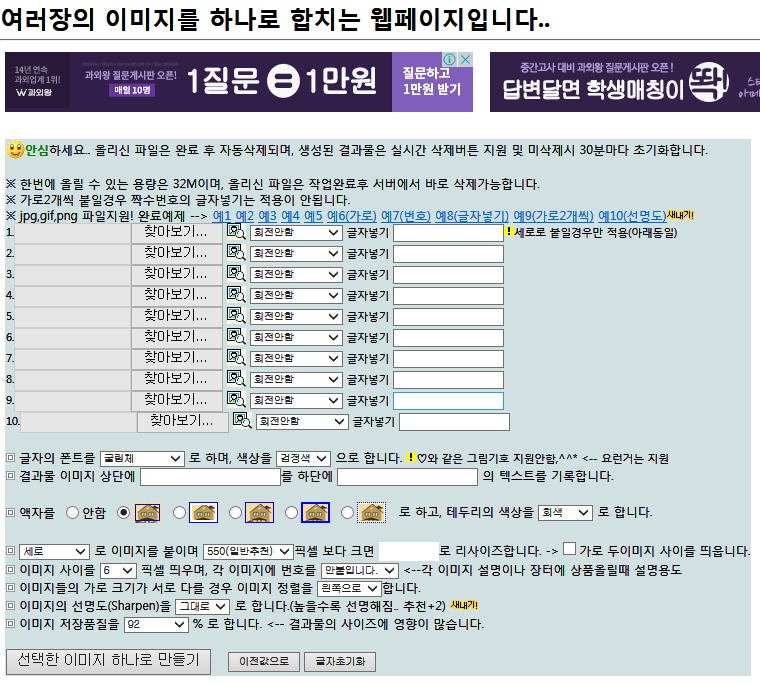Click the '글자초기화' reset text button
This screenshot has height=685, width=760.
(339, 662)
